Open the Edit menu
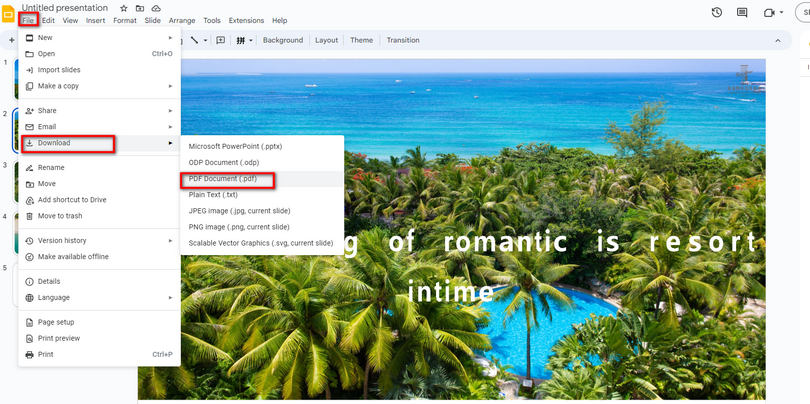 pos(49,21)
